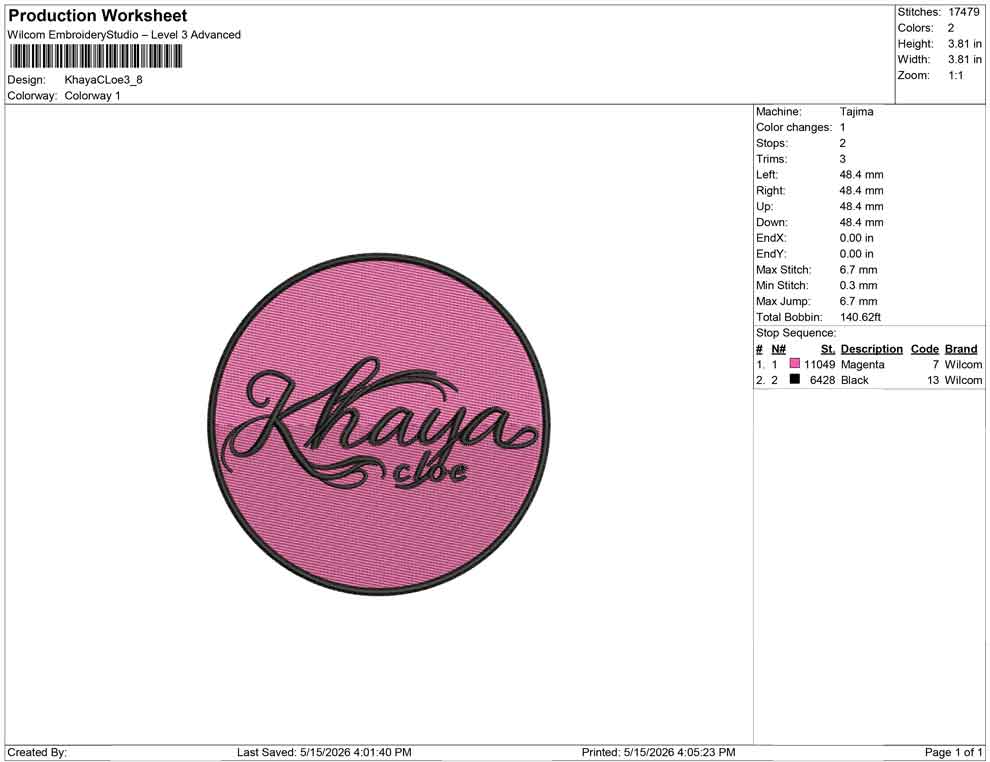
Task: Click the 'Printed: 5/15/2026 4:05:23 PM' footer
Action: point(659,752)
